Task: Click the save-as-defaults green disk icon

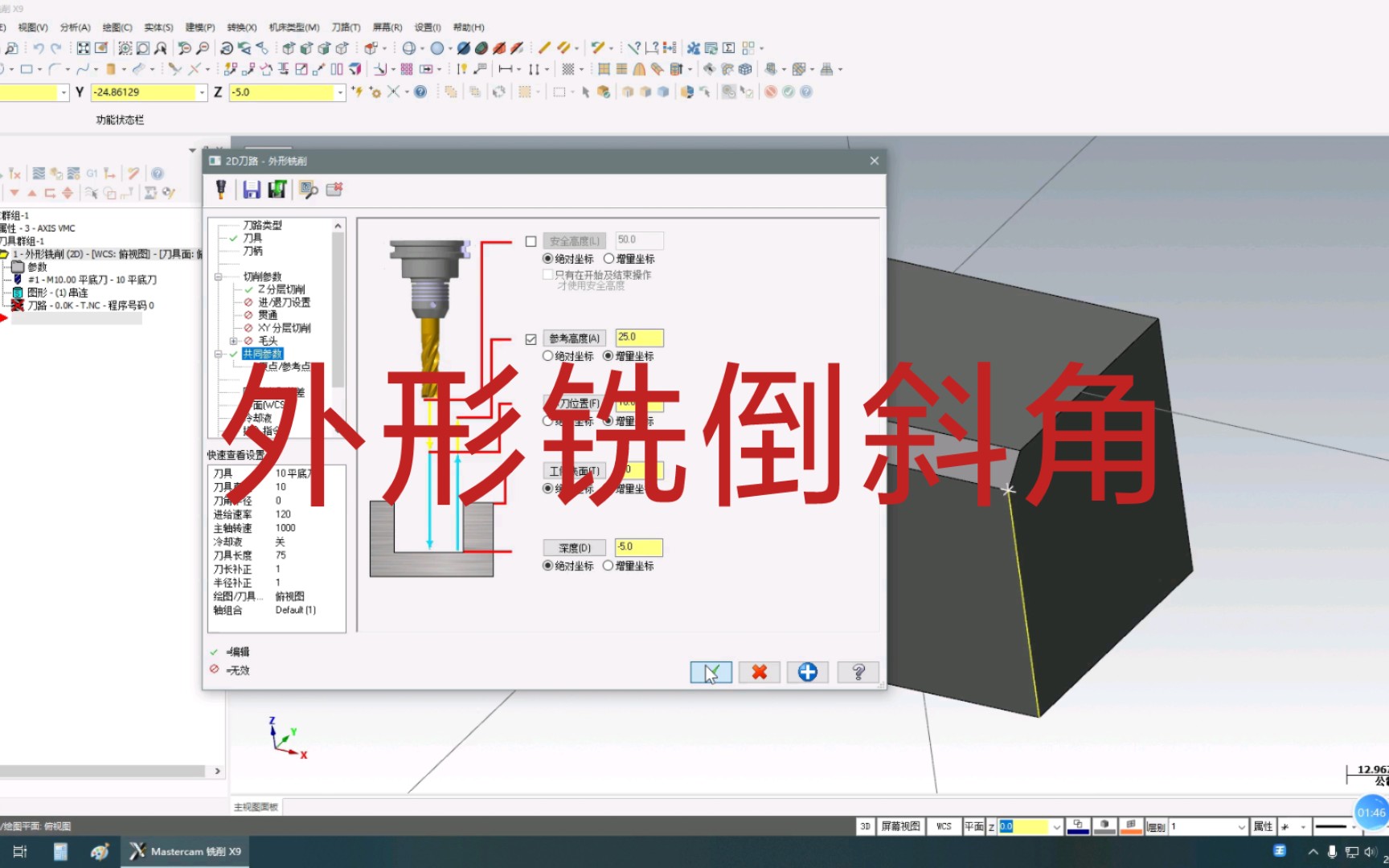Action: 277,189
